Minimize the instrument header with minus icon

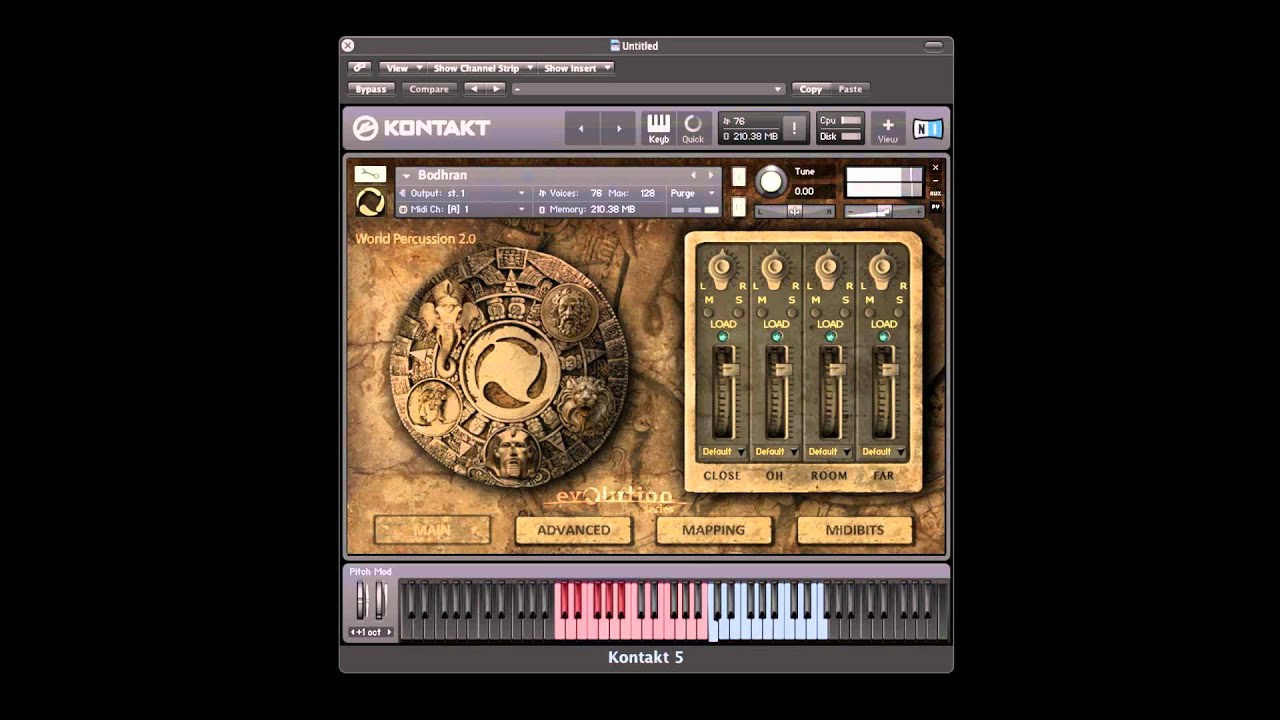coord(936,181)
